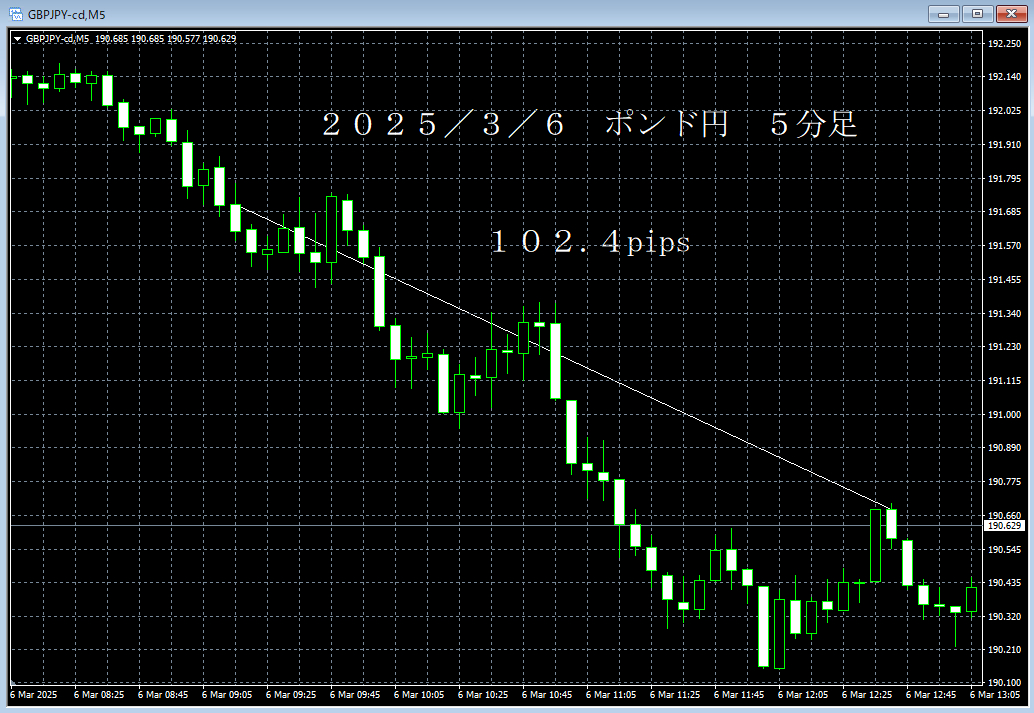Click the 191.230 price scale value
Screen dimensions: 1034x713
point(1004,346)
